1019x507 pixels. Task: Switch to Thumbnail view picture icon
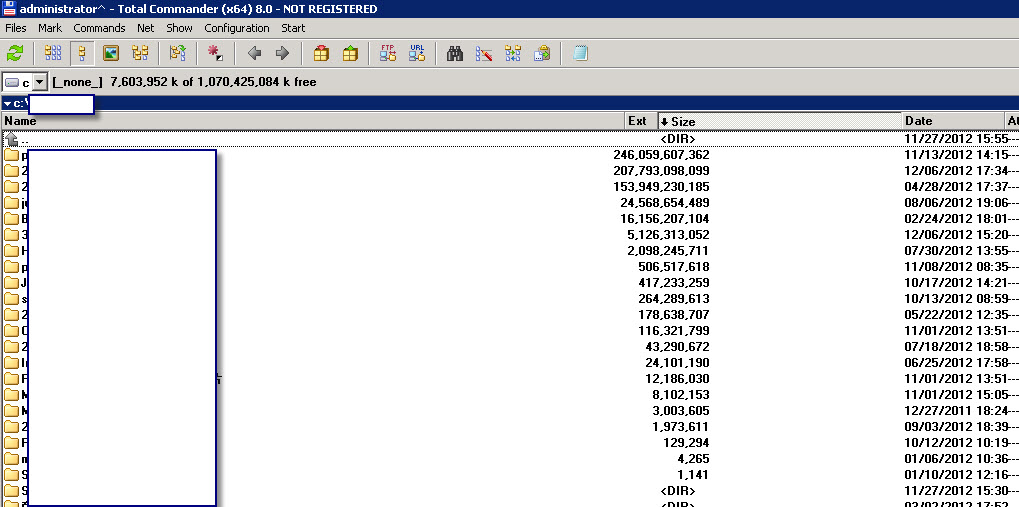(x=111, y=53)
